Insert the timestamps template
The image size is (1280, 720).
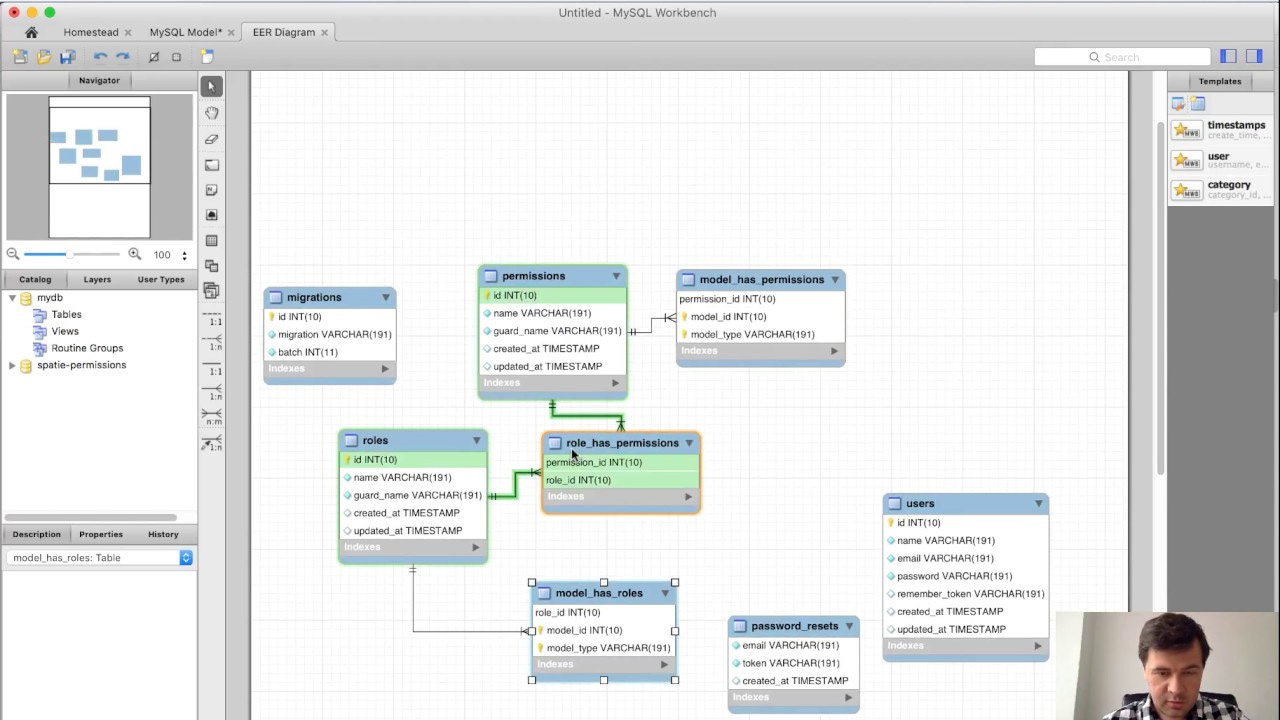pos(1220,130)
